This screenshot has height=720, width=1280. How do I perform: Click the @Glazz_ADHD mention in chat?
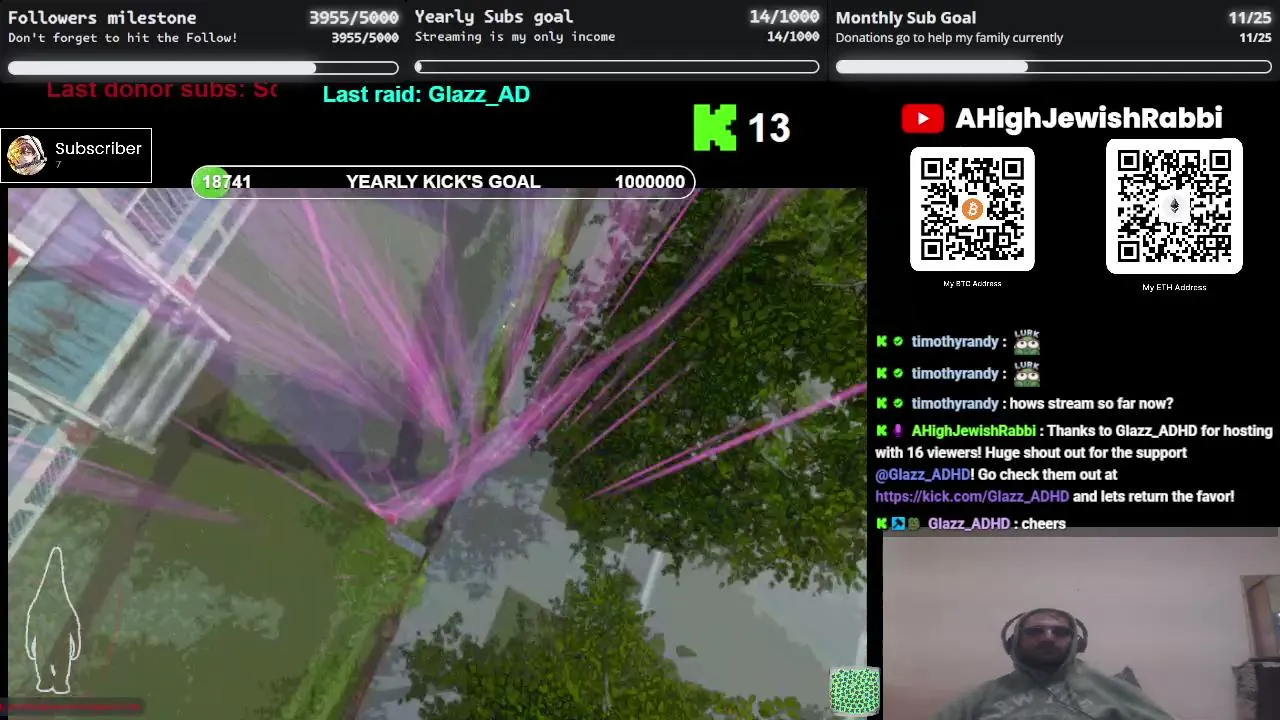click(x=923, y=474)
